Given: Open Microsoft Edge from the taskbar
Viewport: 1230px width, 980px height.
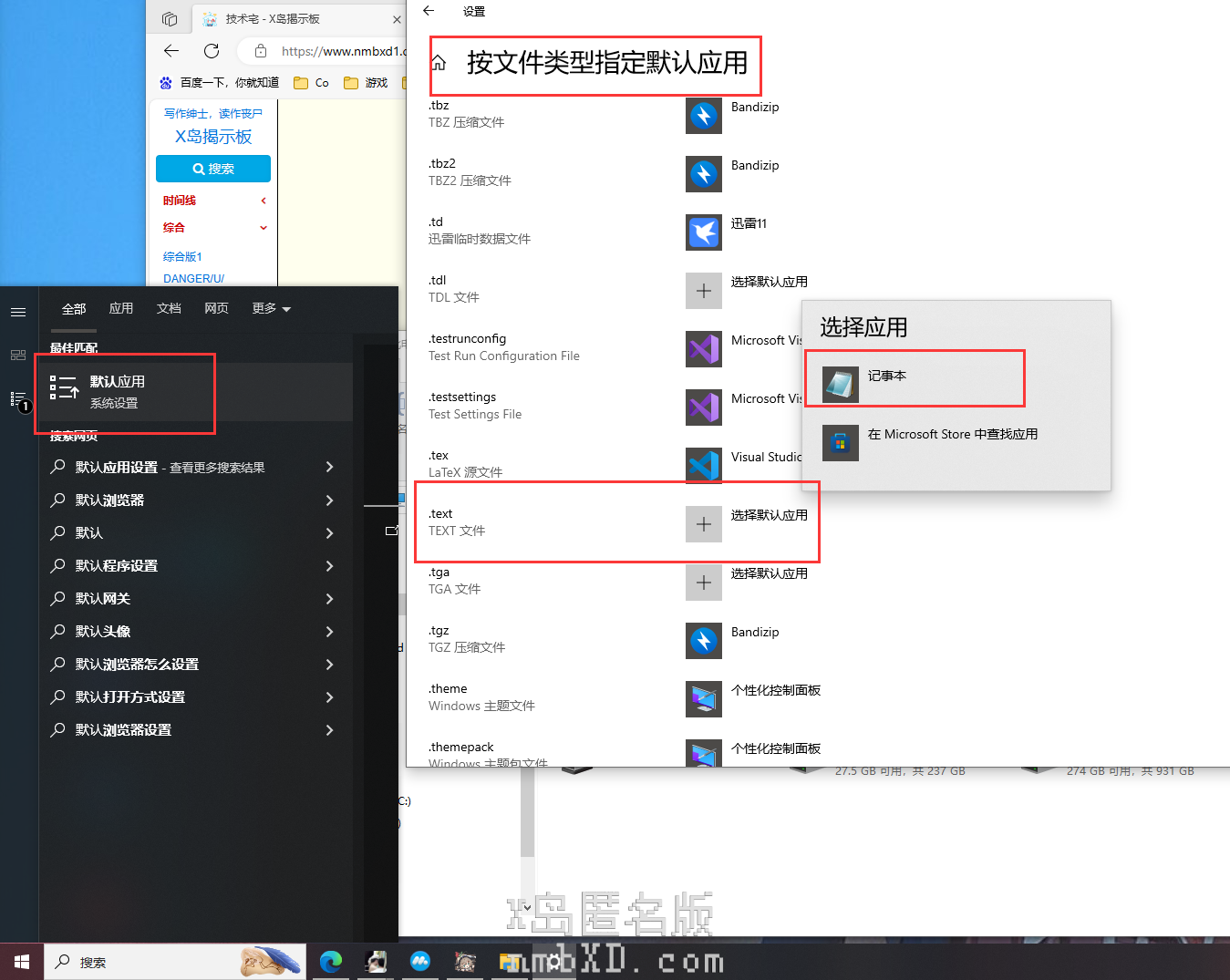Looking at the screenshot, I should [331, 961].
